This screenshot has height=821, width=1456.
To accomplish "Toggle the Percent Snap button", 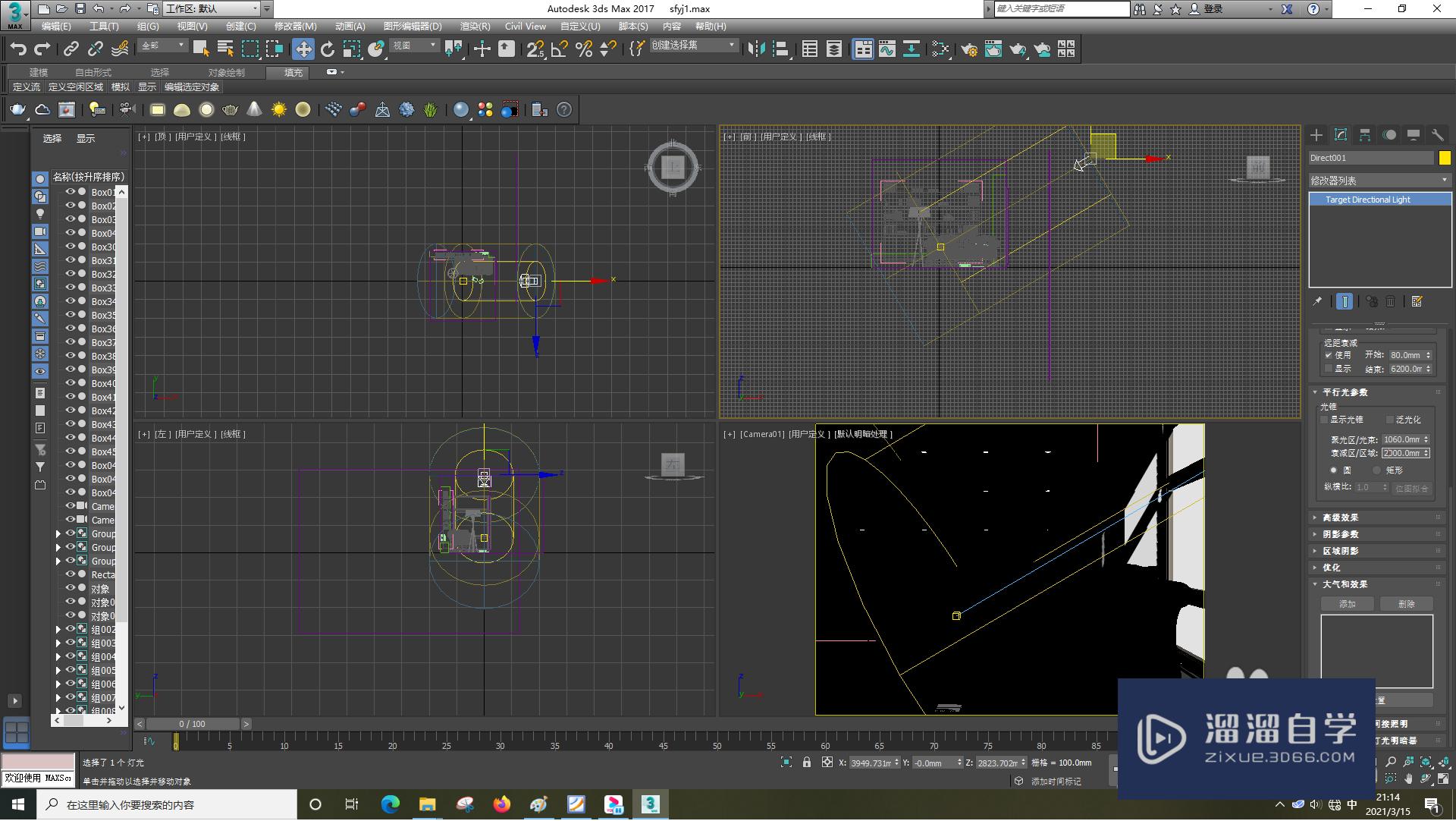I will click(x=584, y=49).
